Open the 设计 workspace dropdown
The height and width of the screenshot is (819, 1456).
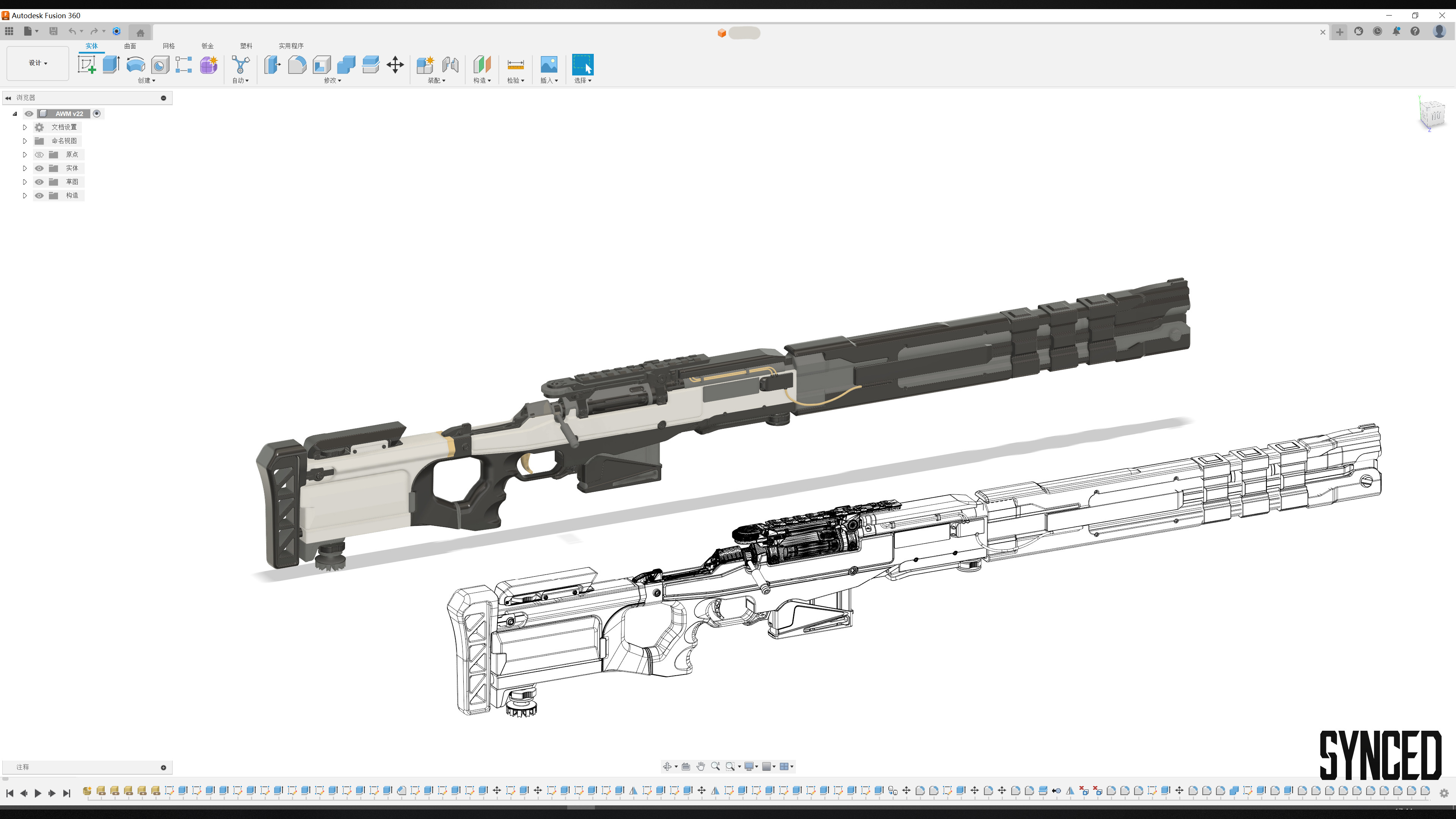(38, 63)
